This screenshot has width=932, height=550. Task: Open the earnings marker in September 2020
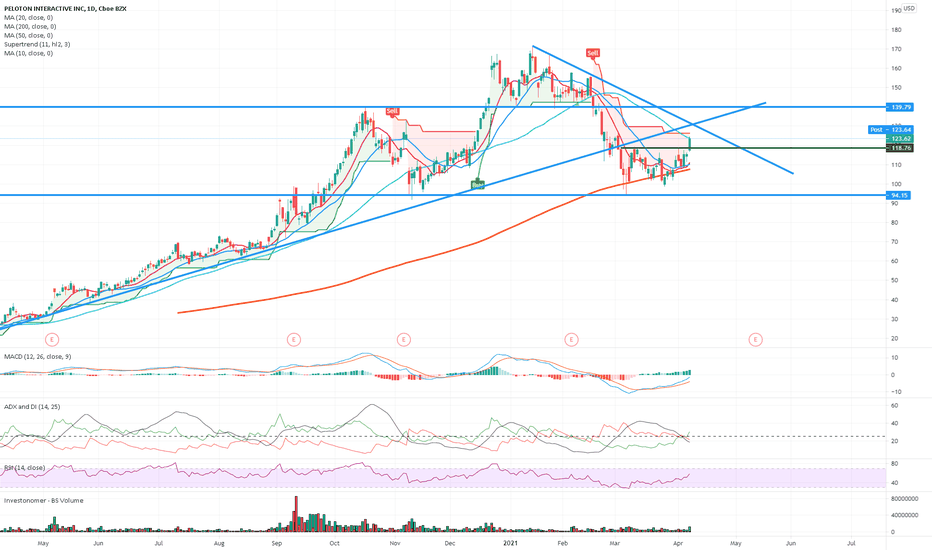[294, 340]
